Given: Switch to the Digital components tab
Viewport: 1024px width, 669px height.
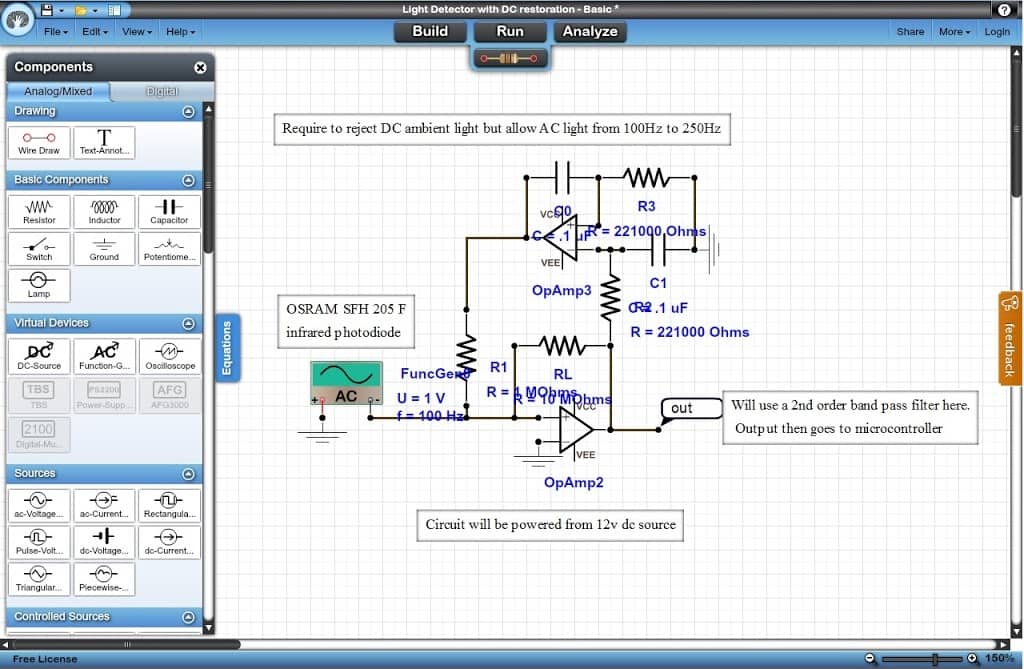Looking at the screenshot, I should pos(161,90).
